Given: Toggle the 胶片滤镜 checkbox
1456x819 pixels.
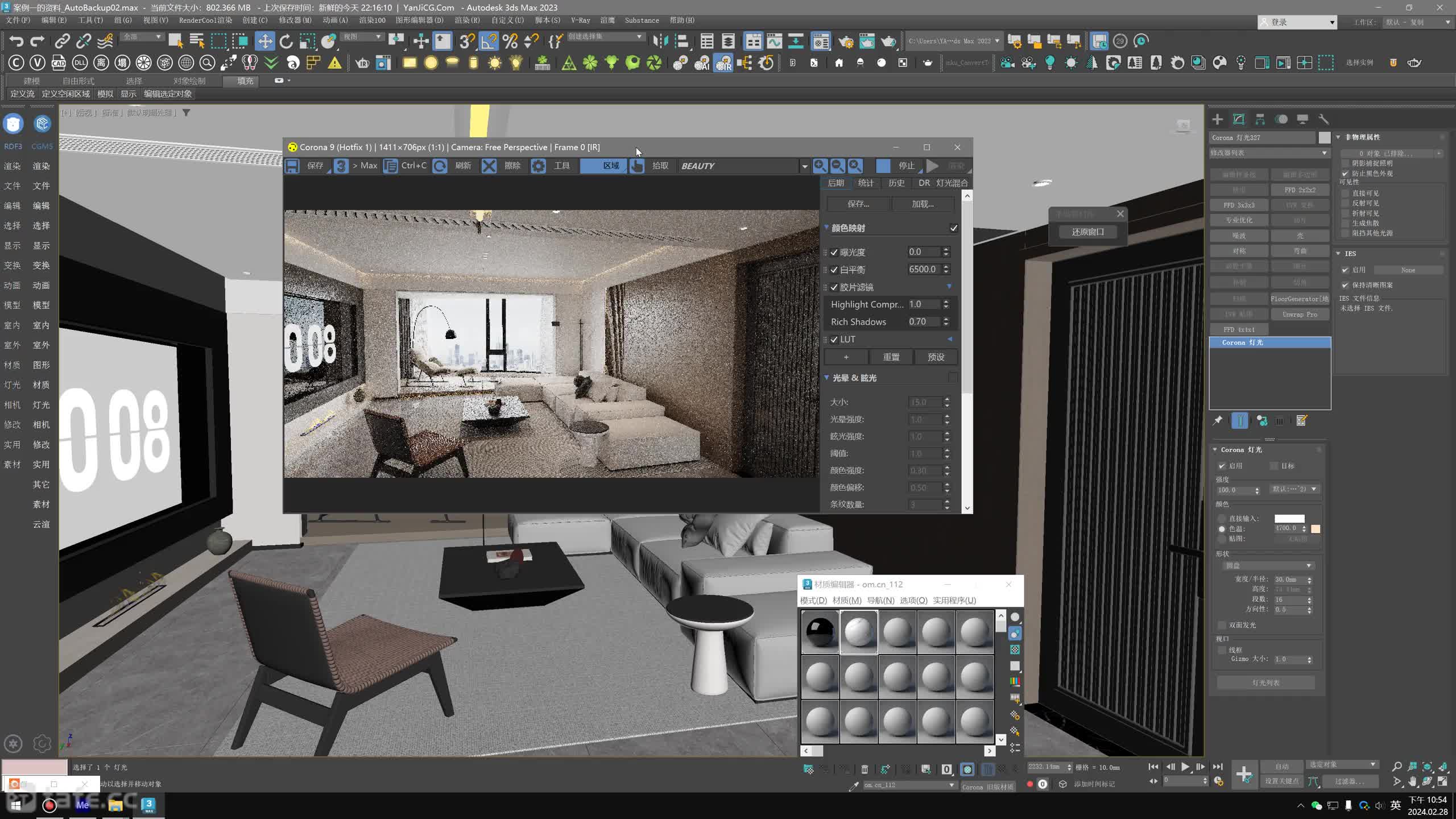Looking at the screenshot, I should click(x=834, y=287).
